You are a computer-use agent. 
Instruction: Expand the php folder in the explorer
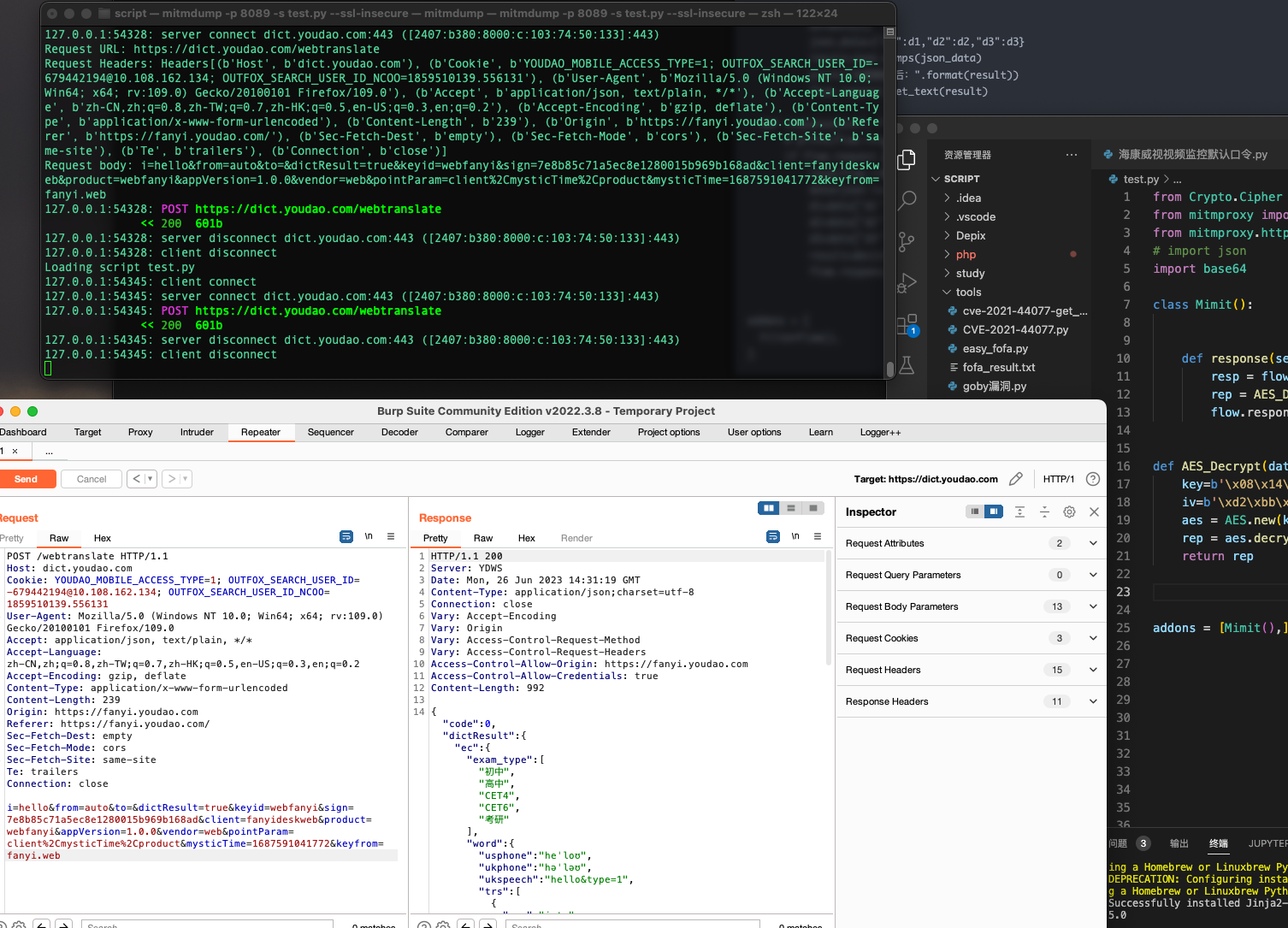964,254
